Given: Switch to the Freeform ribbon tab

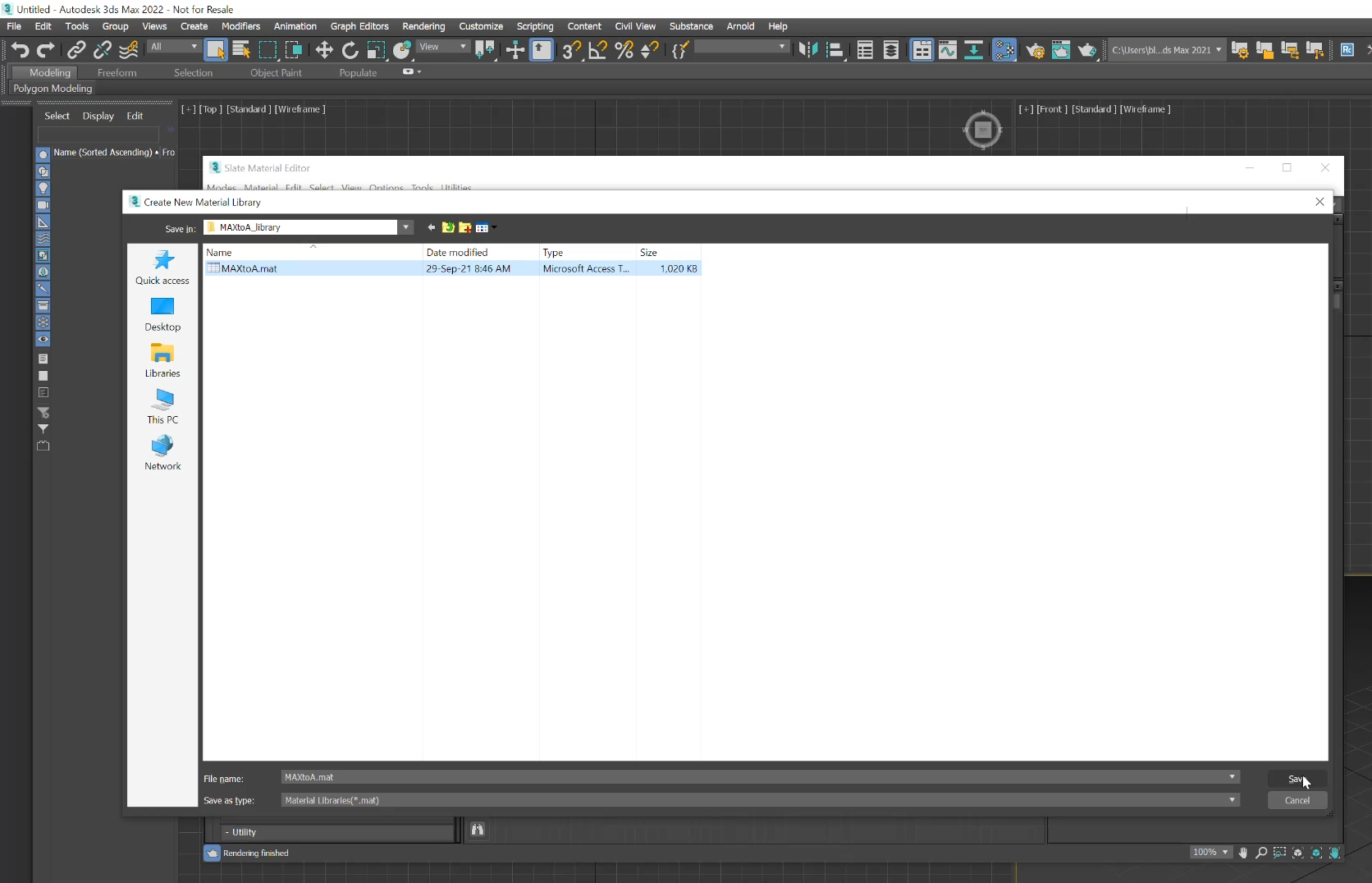Looking at the screenshot, I should point(117,73).
